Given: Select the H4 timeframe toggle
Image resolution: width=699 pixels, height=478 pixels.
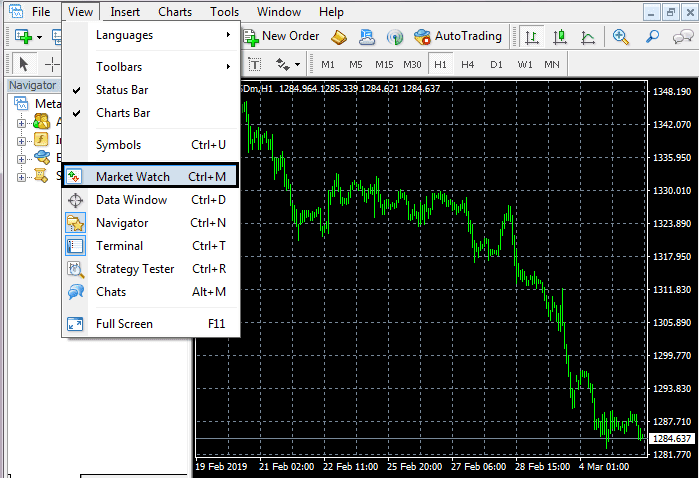Looking at the screenshot, I should (x=468, y=64).
